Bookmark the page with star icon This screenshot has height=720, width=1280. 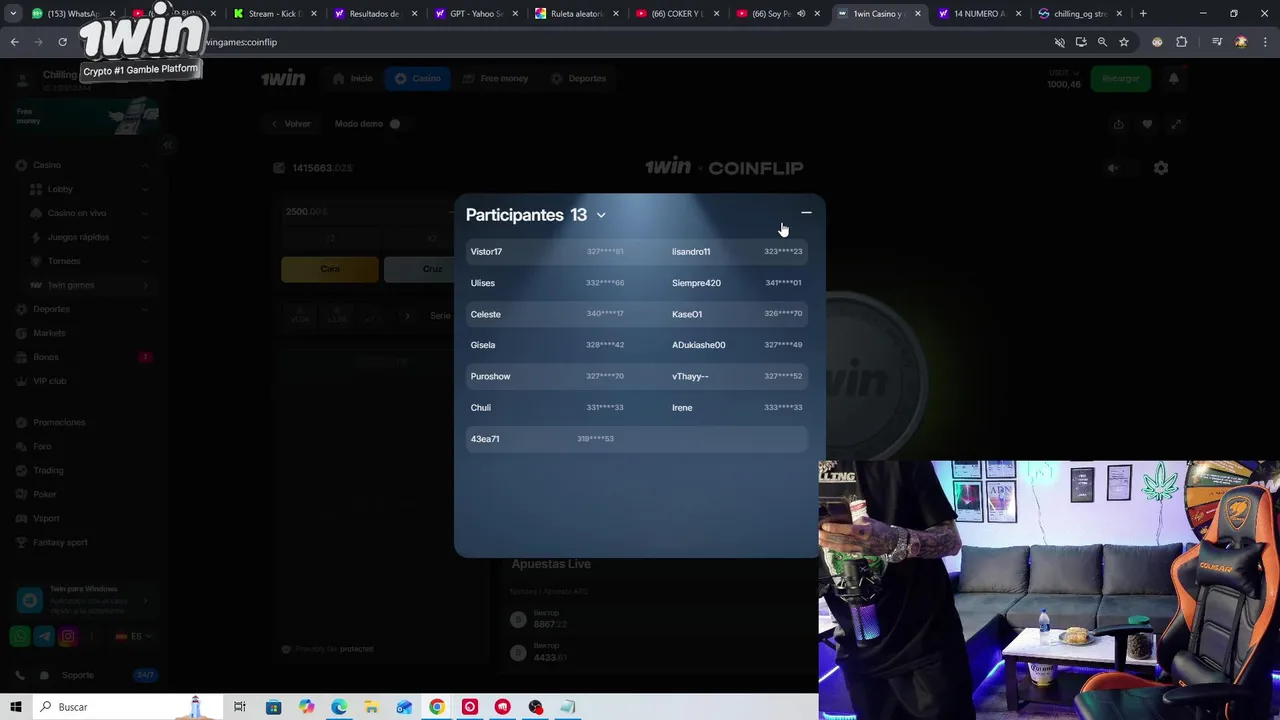[1124, 42]
